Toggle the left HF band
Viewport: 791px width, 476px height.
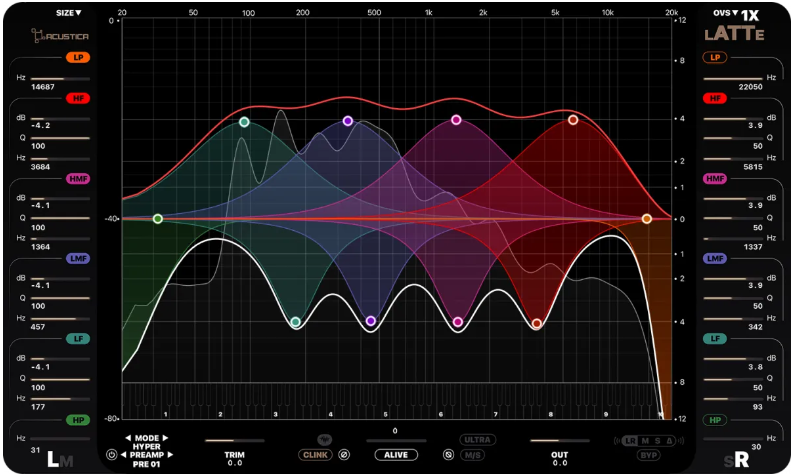click(x=78, y=98)
